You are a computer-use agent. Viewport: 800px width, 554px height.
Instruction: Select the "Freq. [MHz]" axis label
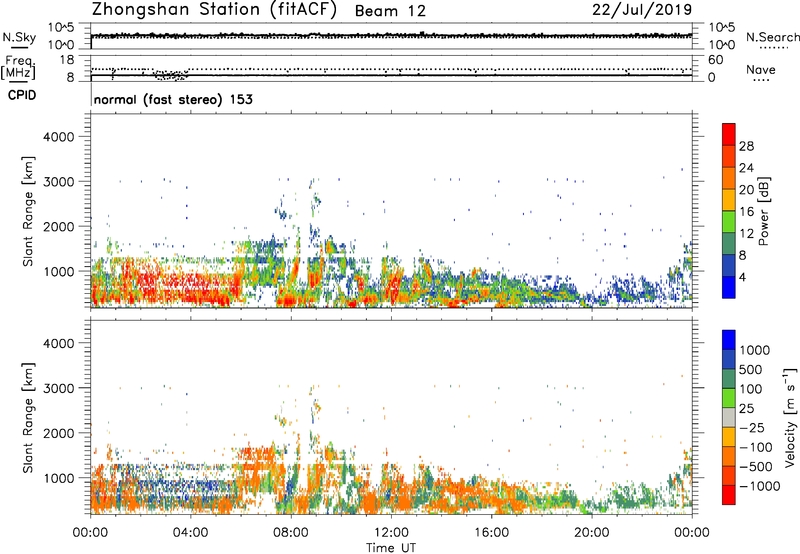point(18,68)
